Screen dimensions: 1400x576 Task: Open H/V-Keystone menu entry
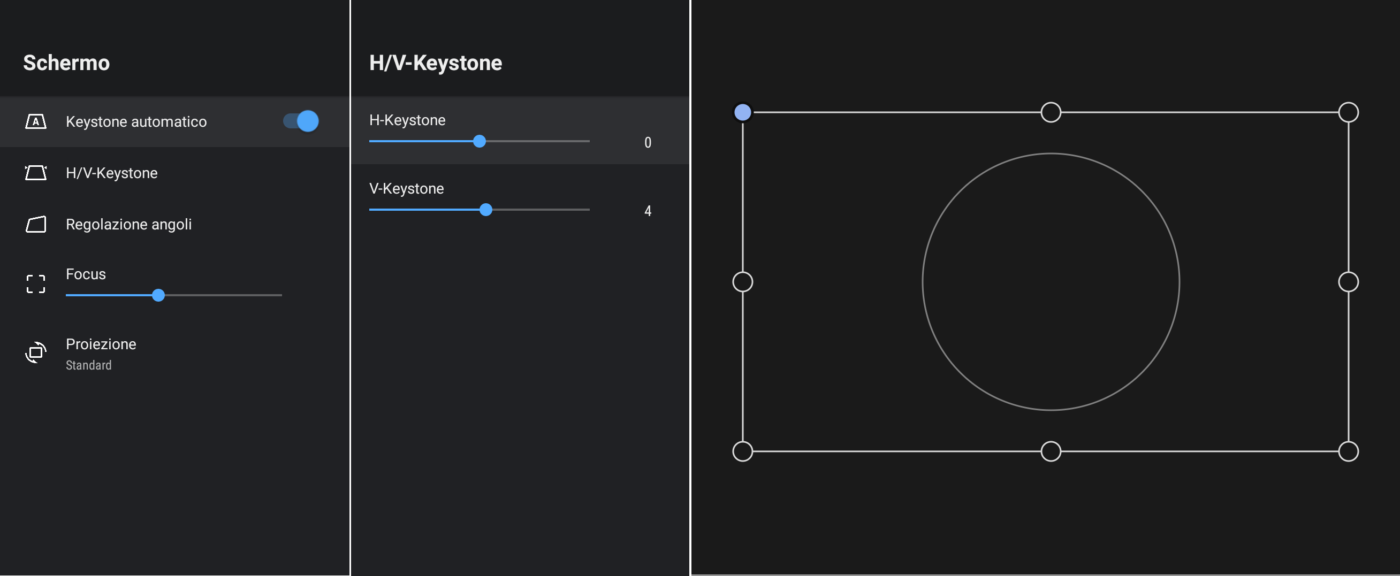(112, 173)
